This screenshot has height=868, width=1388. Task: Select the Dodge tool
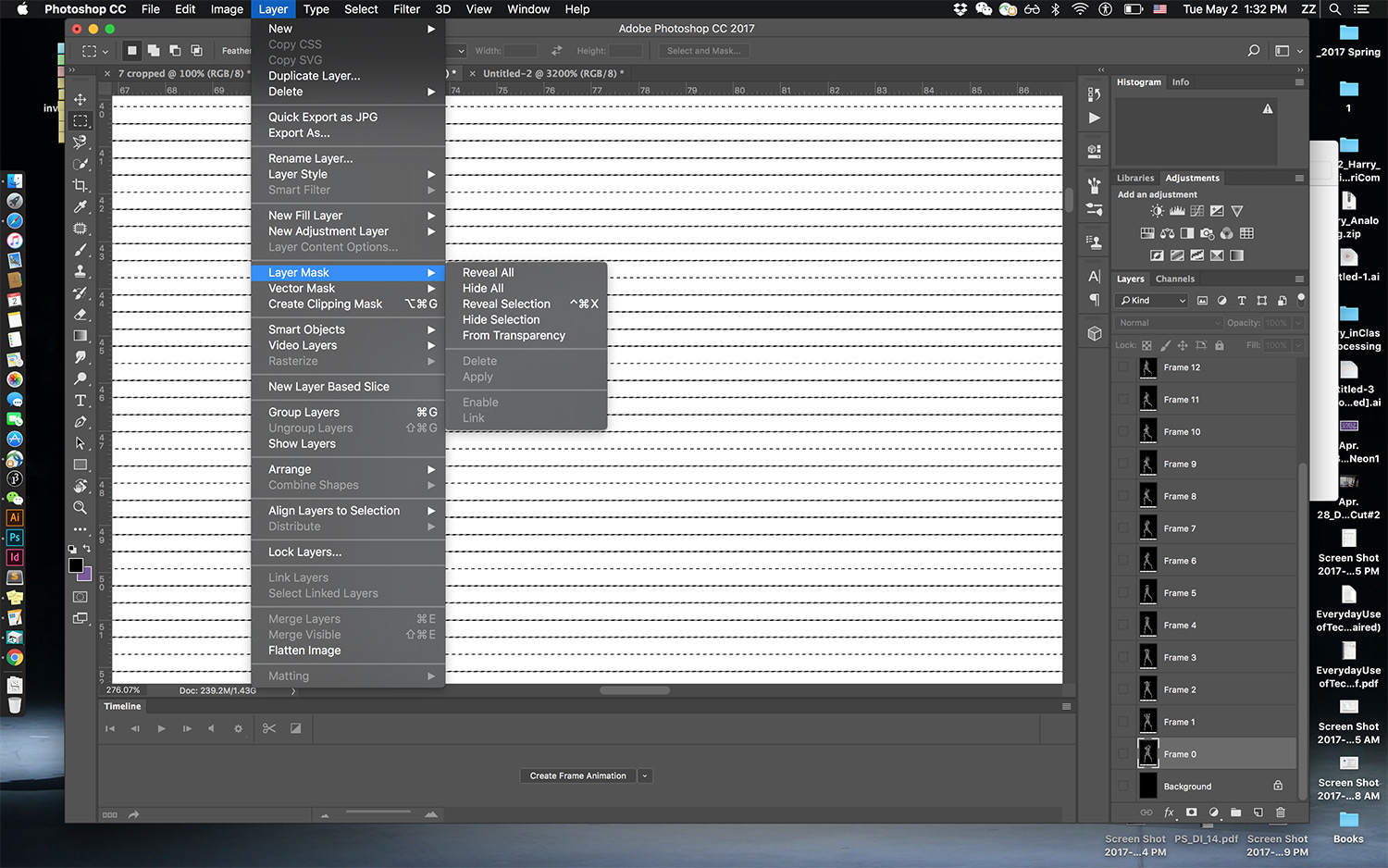81,378
